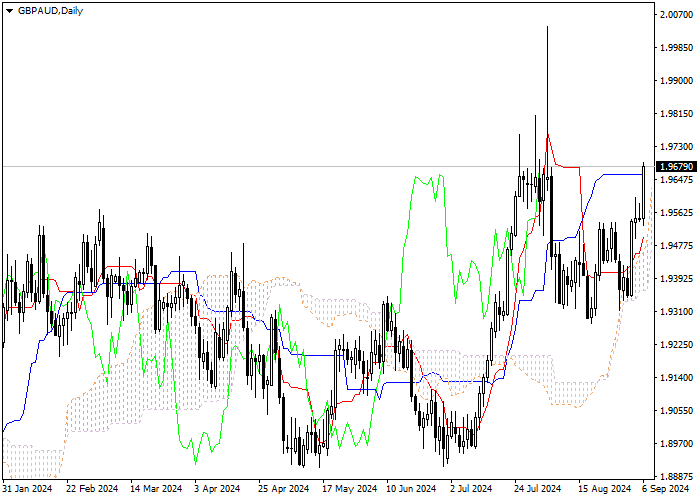Click the 1.95625 price scale label
The width and height of the screenshot is (700, 500).
(676, 212)
